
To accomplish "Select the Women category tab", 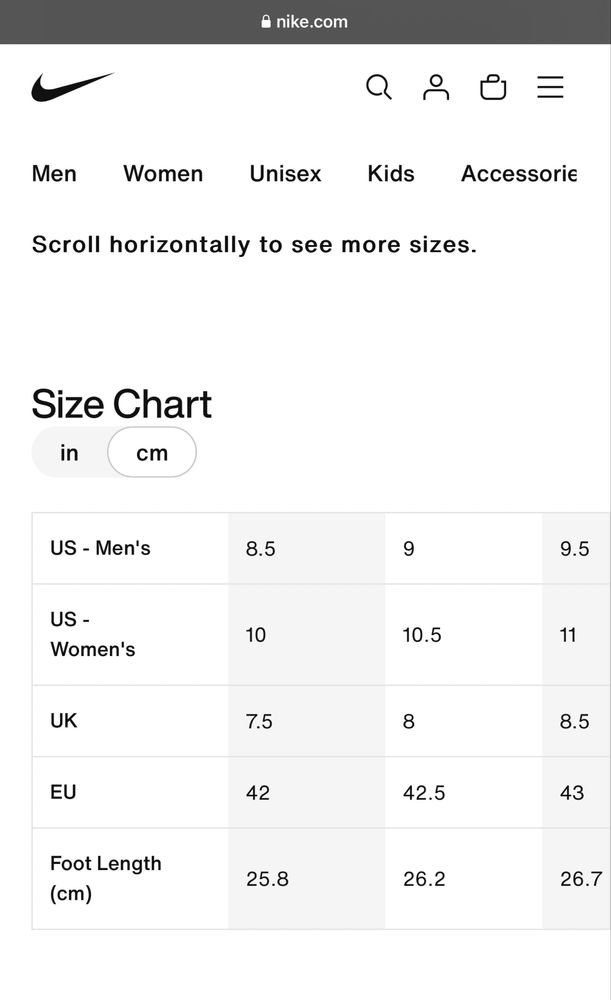I will (x=163, y=173).
